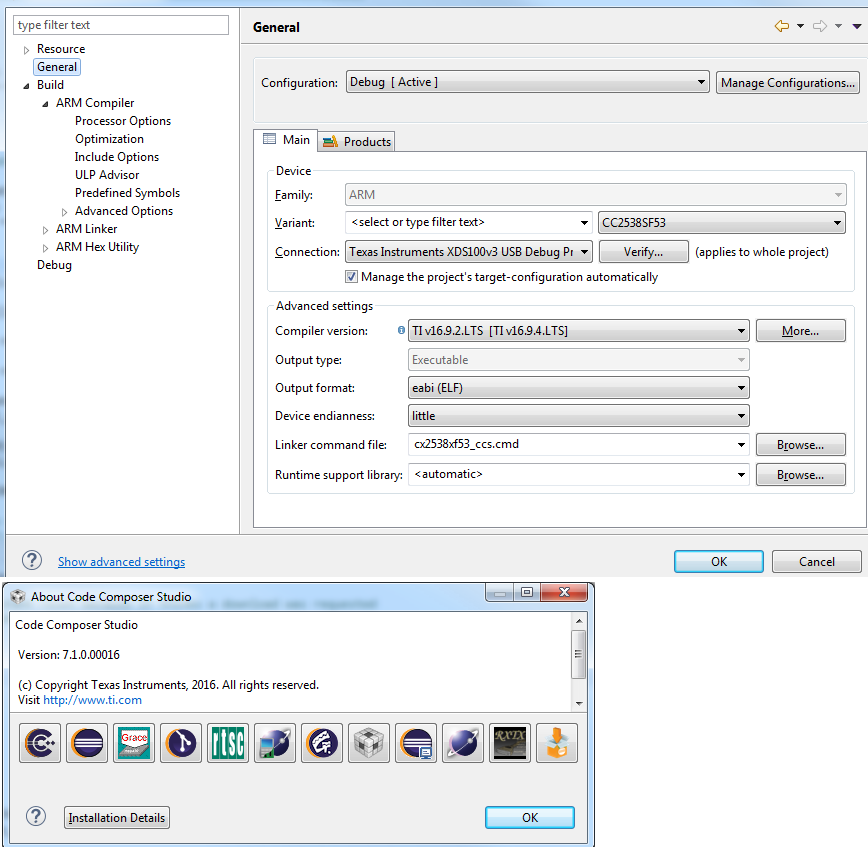Click the grey cube plugin icon
Image resolution: width=868 pixels, height=847 pixels.
pyautogui.click(x=369, y=743)
